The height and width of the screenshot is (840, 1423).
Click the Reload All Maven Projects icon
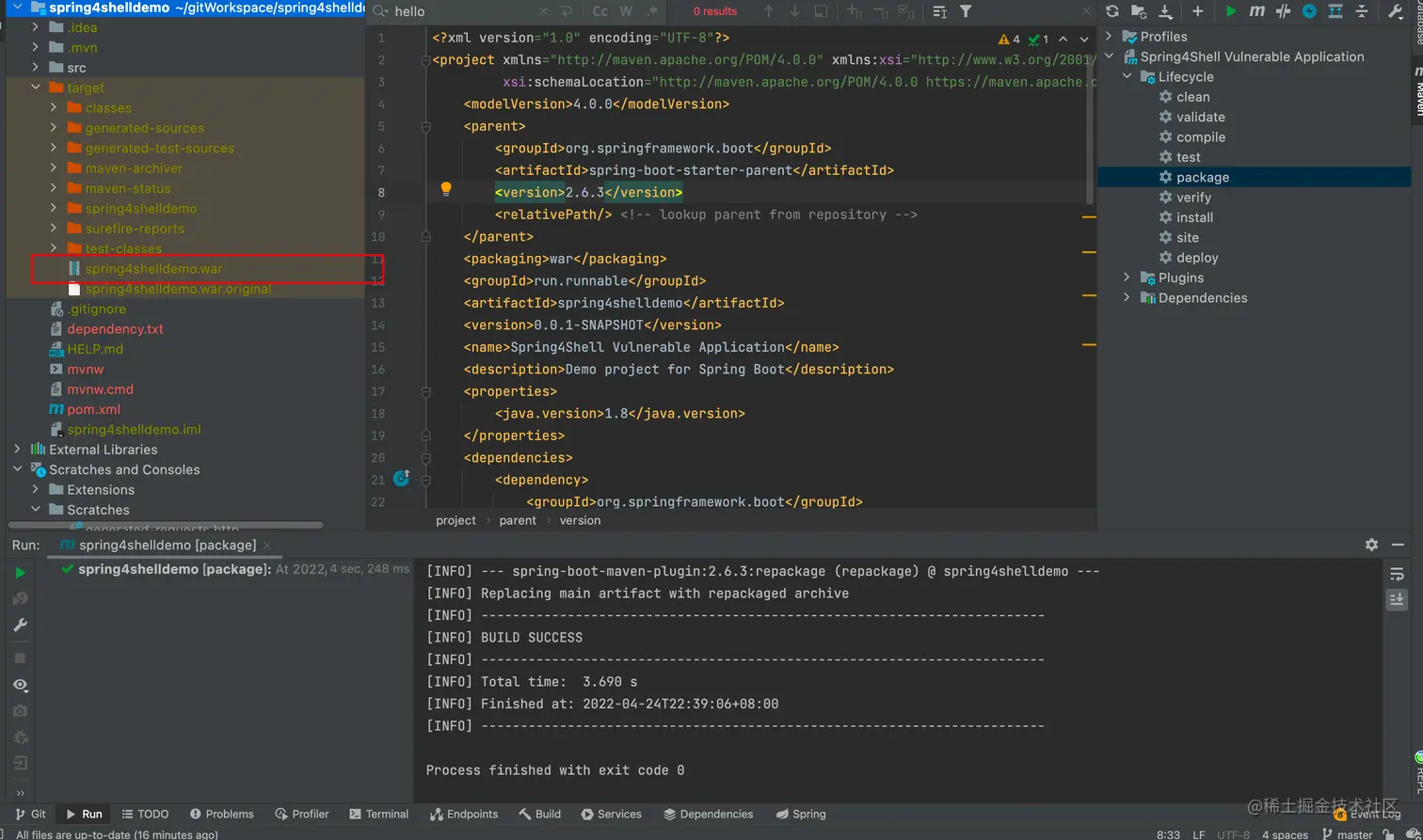point(1112,11)
